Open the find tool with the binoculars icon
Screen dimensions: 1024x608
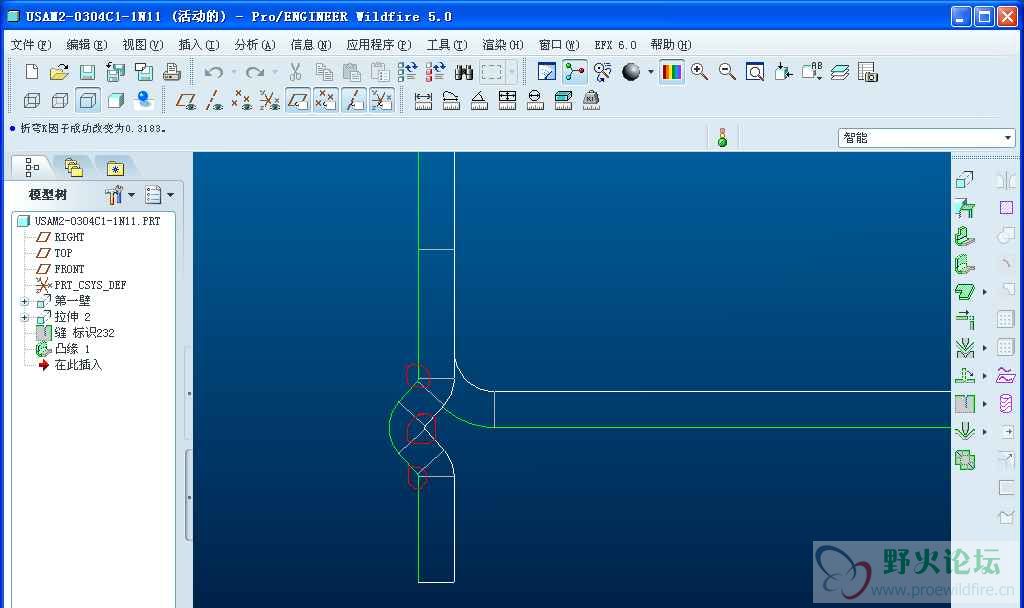click(x=464, y=71)
